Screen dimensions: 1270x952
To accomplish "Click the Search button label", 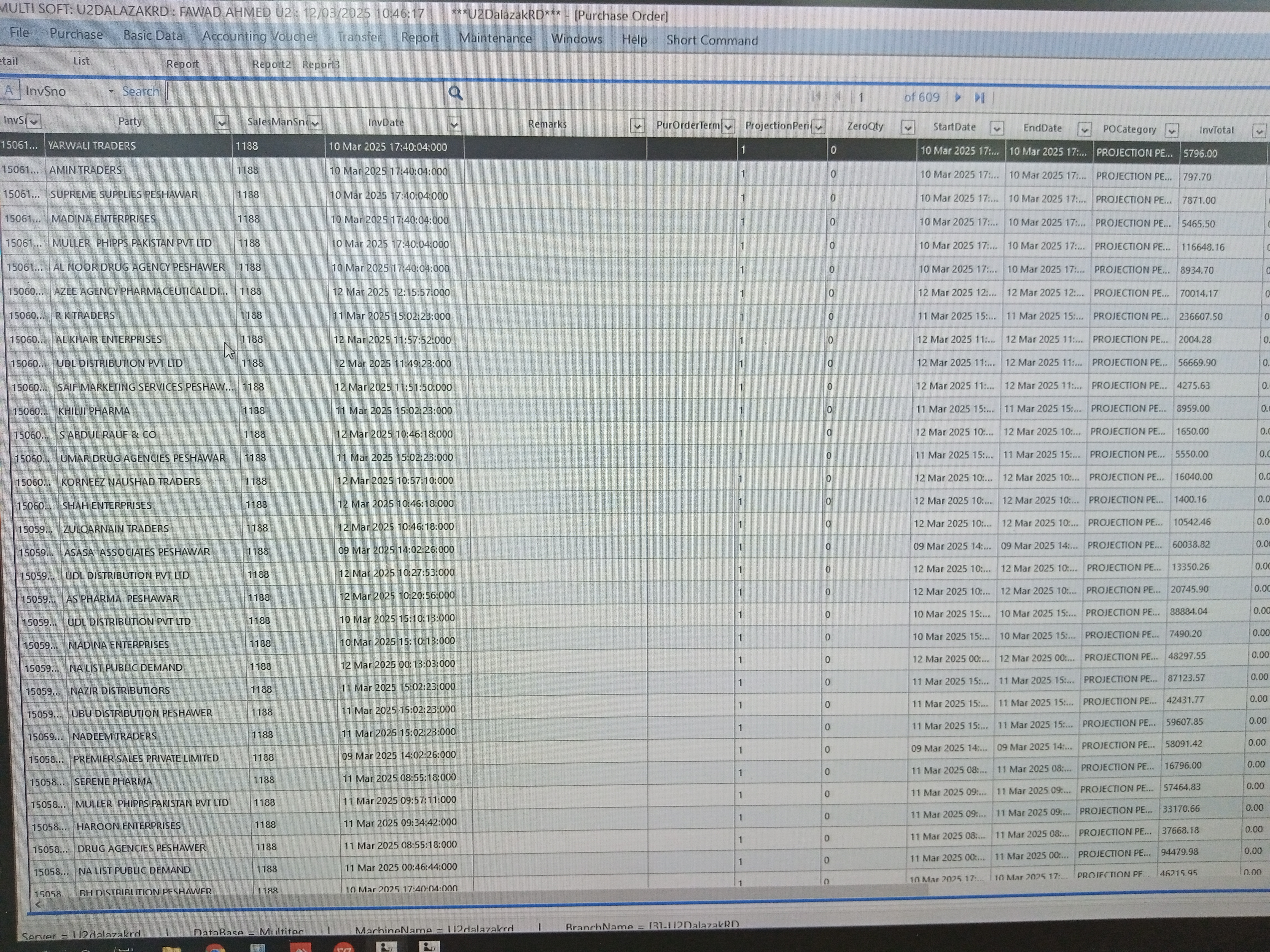I will [140, 91].
